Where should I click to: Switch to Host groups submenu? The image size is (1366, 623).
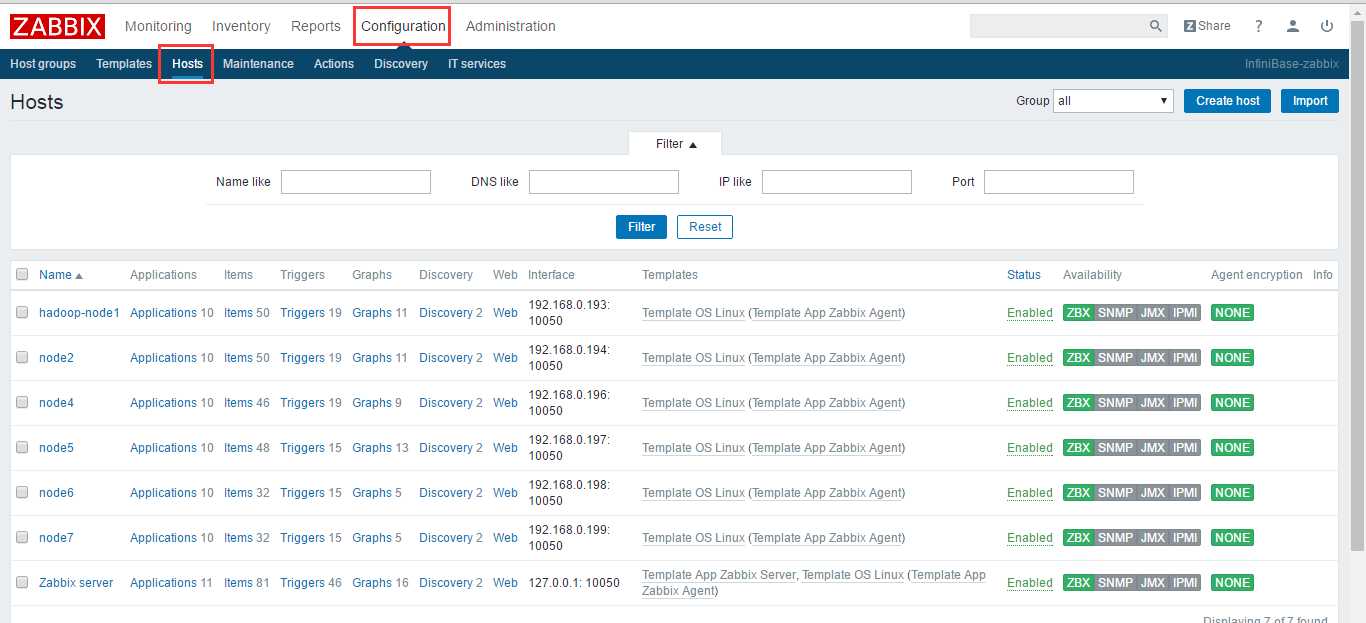pyautogui.click(x=43, y=64)
